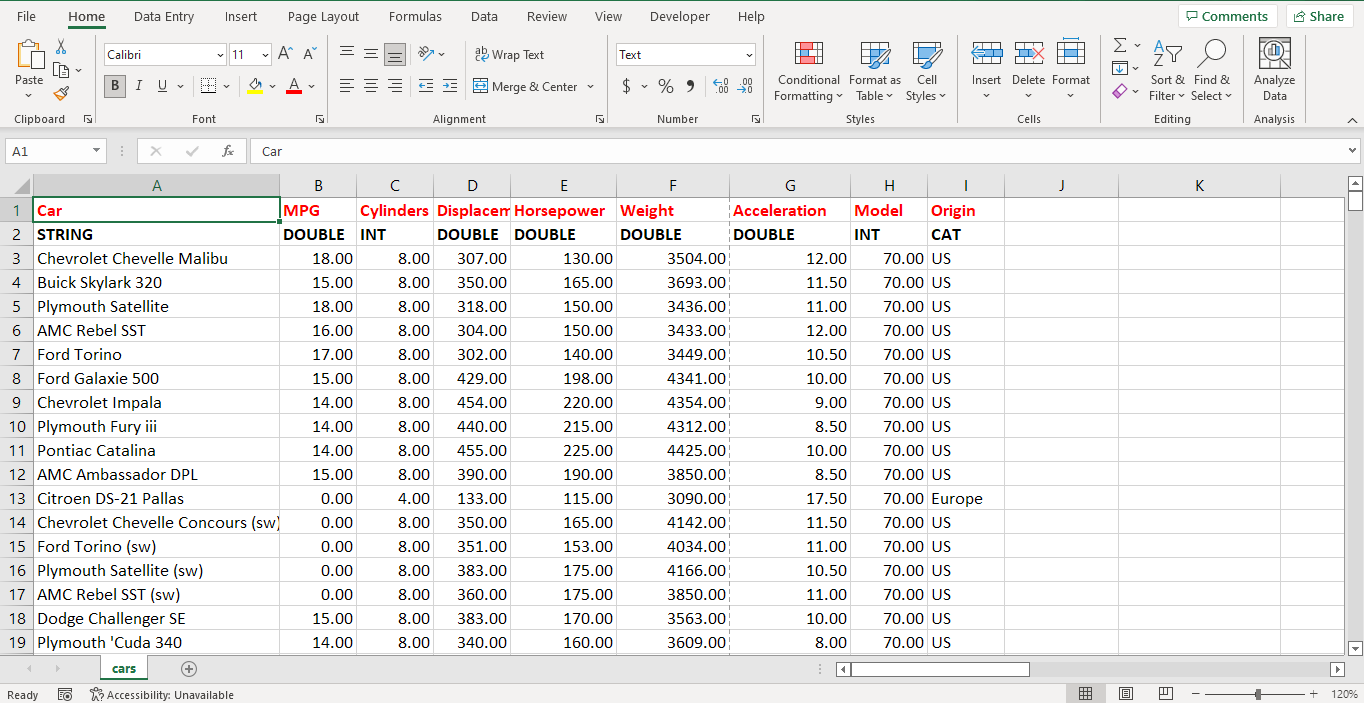Launch Analyze Data
Screen dimensions: 1364x703
point(1273,70)
